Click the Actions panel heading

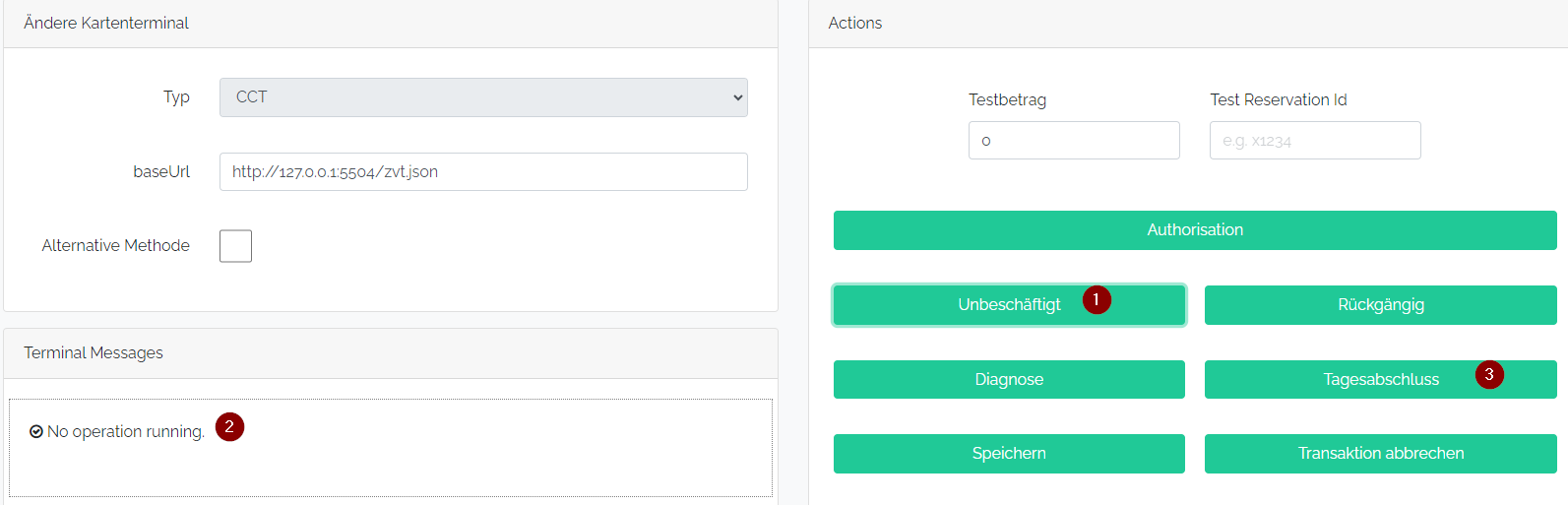tap(855, 23)
